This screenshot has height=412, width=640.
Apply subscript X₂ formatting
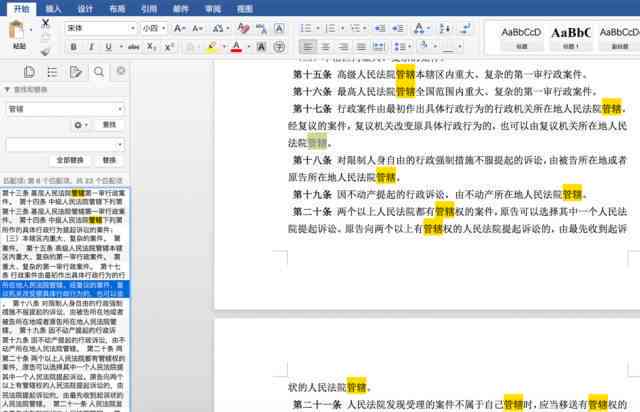tap(151, 47)
